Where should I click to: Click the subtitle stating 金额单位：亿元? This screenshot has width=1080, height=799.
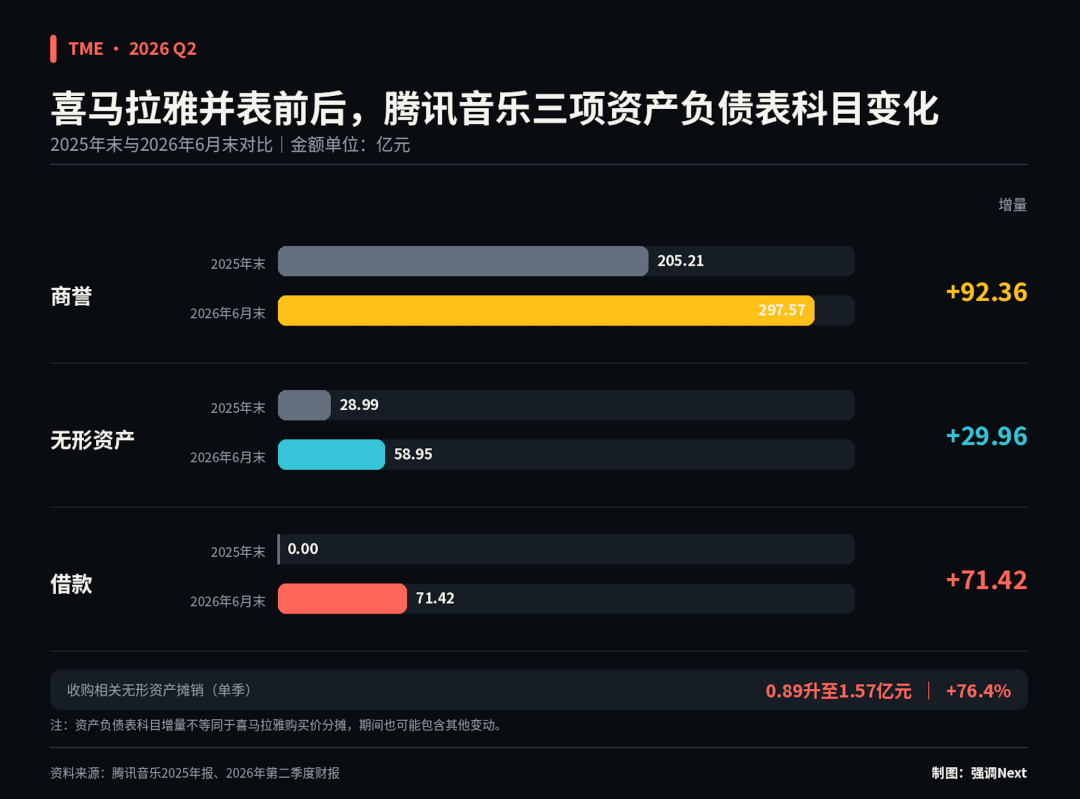click(x=350, y=145)
